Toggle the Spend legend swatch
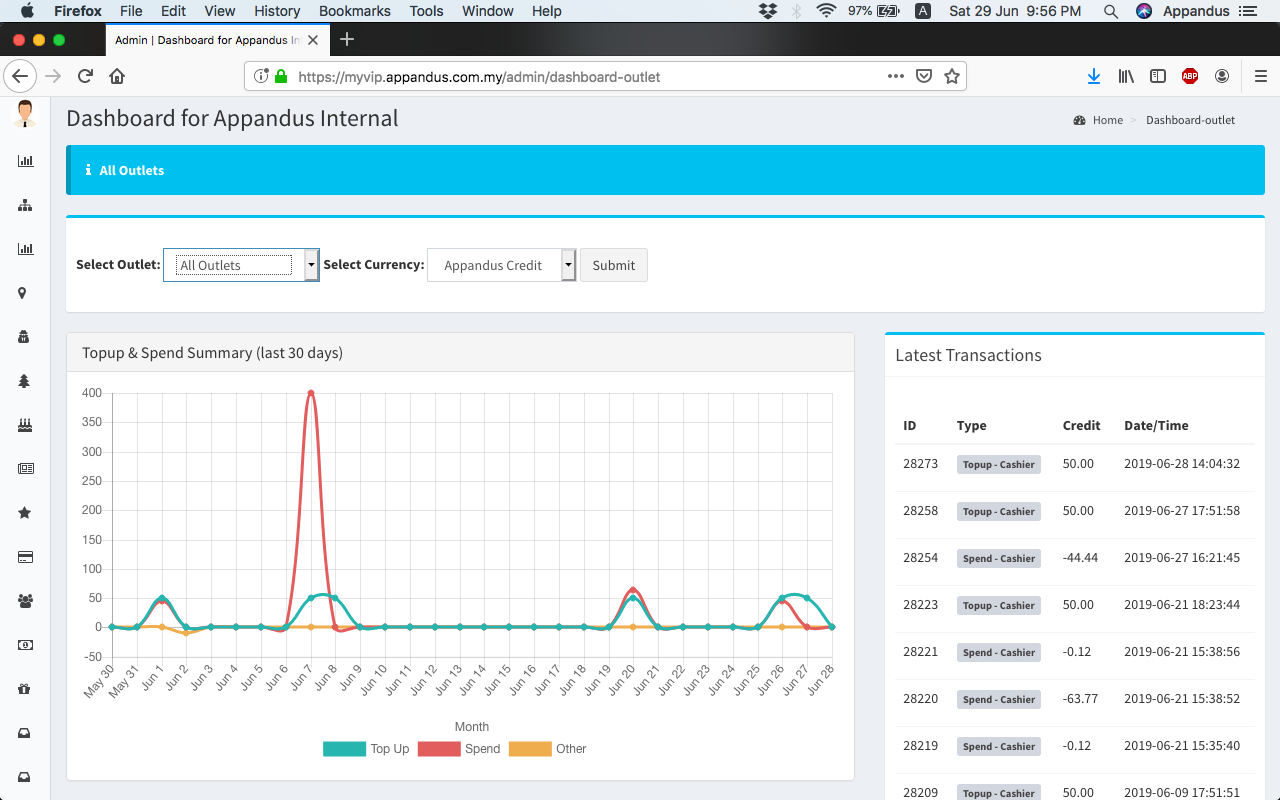This screenshot has width=1280, height=800. (438, 749)
